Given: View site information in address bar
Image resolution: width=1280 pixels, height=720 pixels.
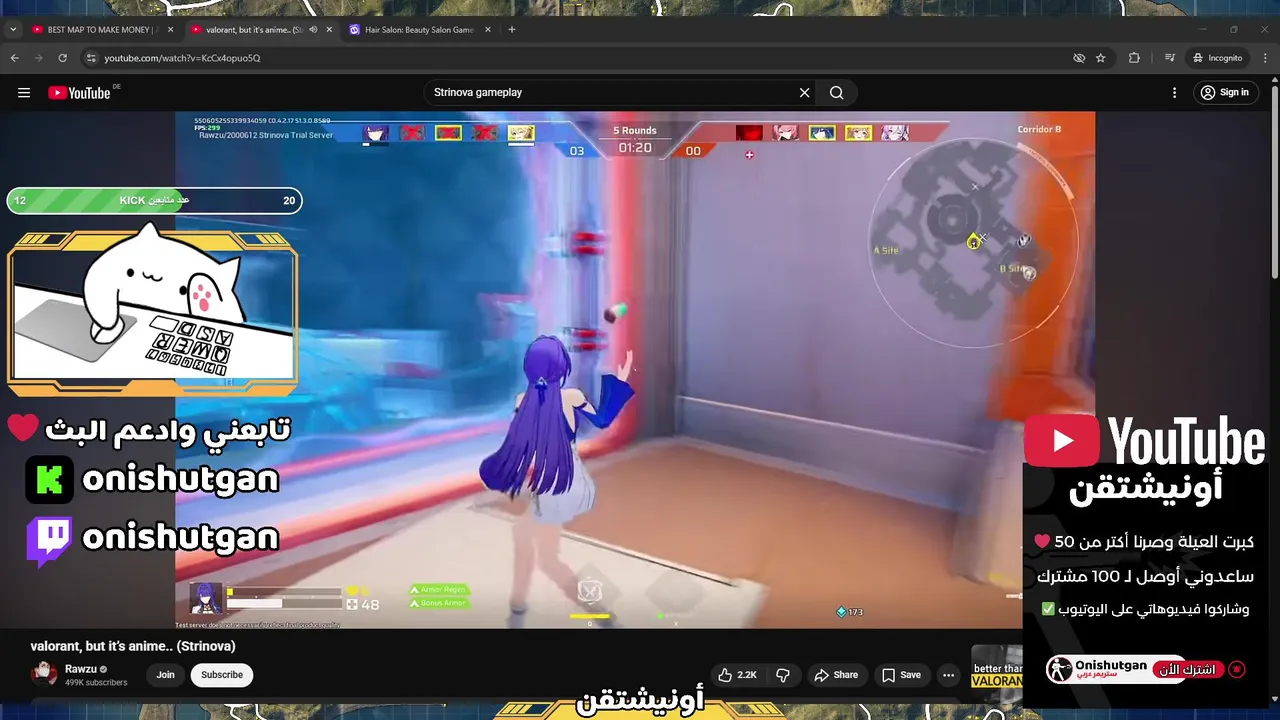Looking at the screenshot, I should click(90, 58).
